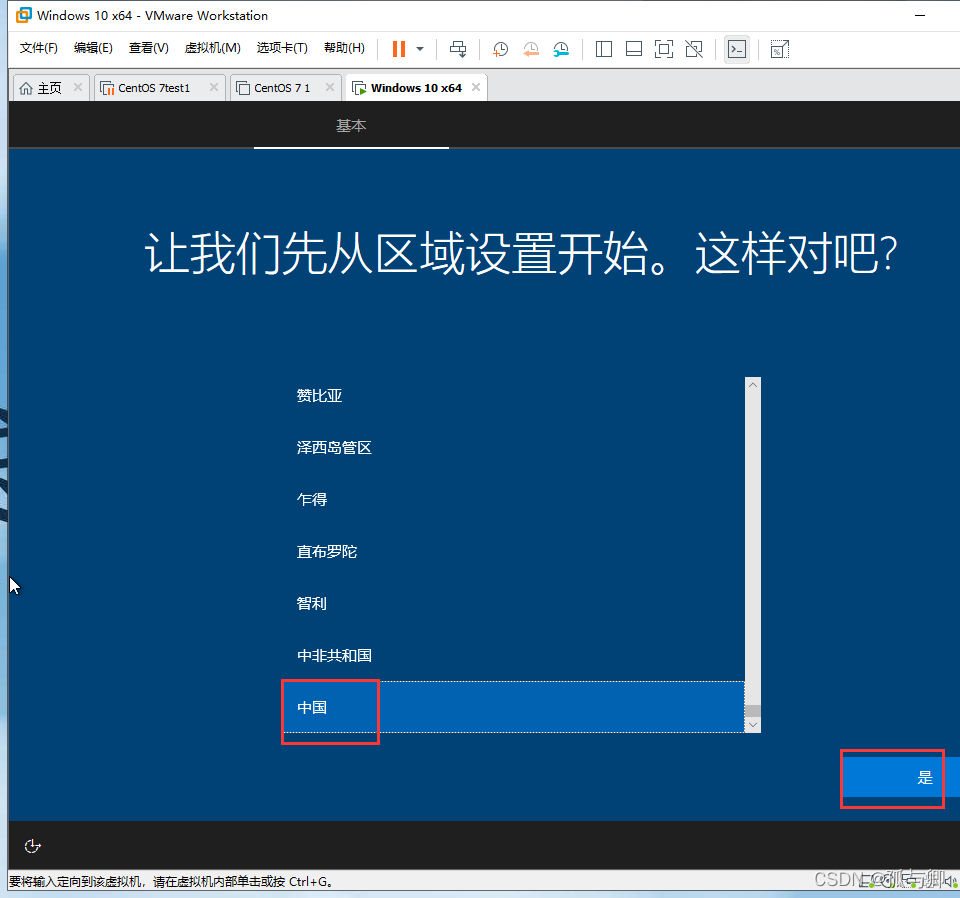Open the 编辑(E) menu
Screen dimensions: 960x898
pos(93,48)
